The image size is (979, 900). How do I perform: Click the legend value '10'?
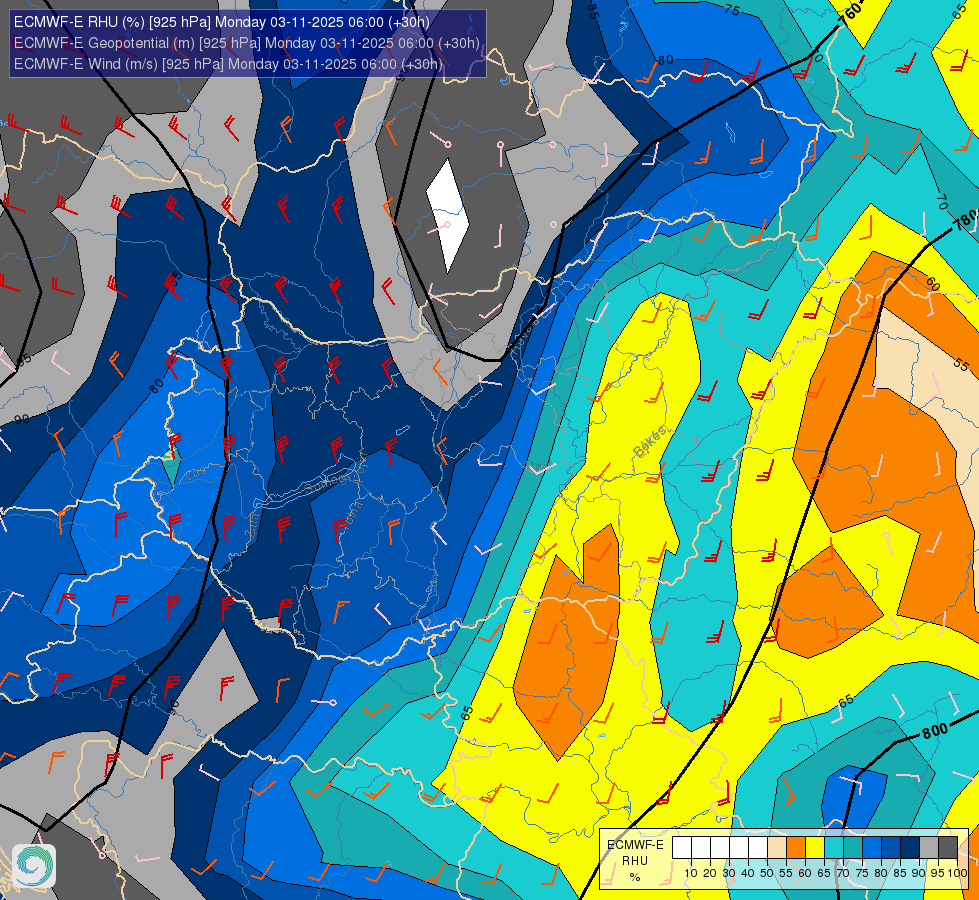tap(691, 873)
